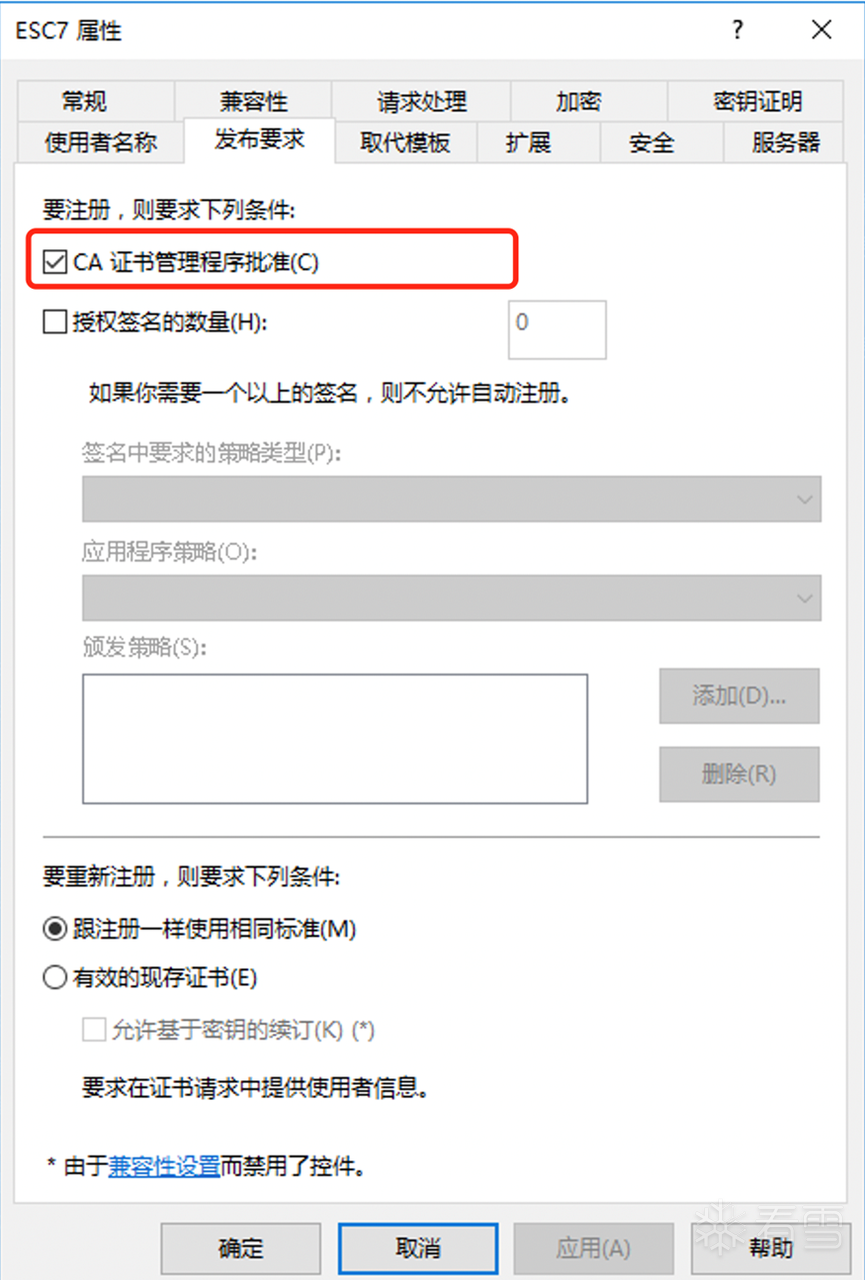
Task: Uncheck CA 证书管理程序批准 checkbox
Action: 54,263
